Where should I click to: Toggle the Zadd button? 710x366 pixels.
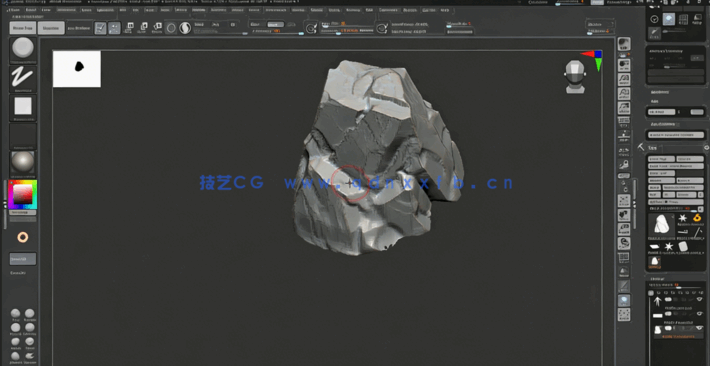pyautogui.click(x=255, y=24)
